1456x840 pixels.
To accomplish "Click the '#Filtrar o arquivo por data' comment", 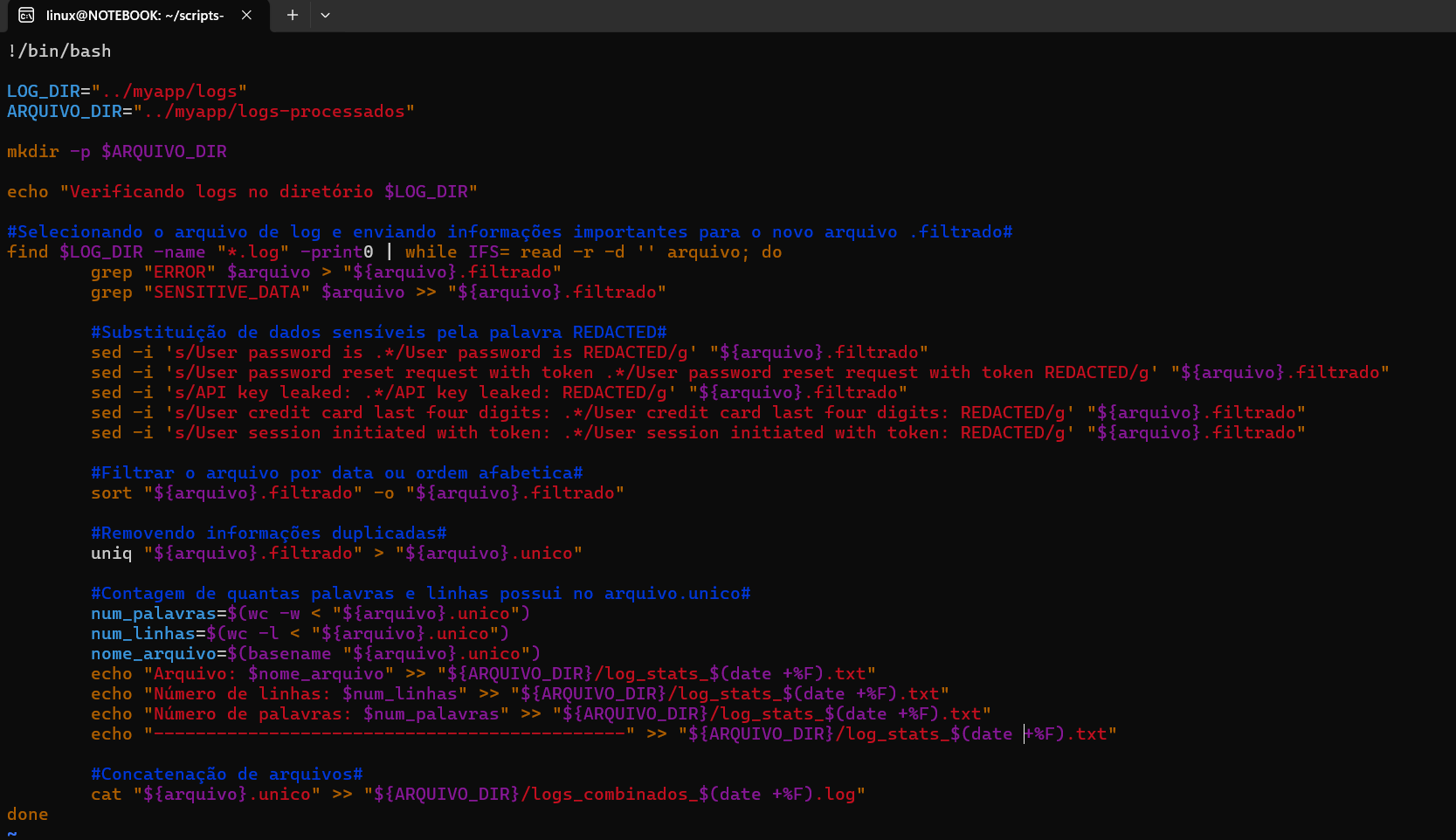I will pyautogui.click(x=336, y=472).
